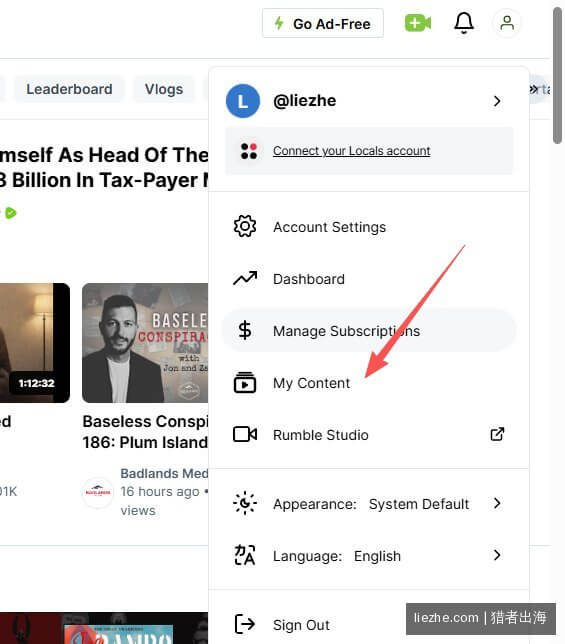Open the video thumbnail showing 1:12:32
This screenshot has width=565, height=644.
click(35, 343)
